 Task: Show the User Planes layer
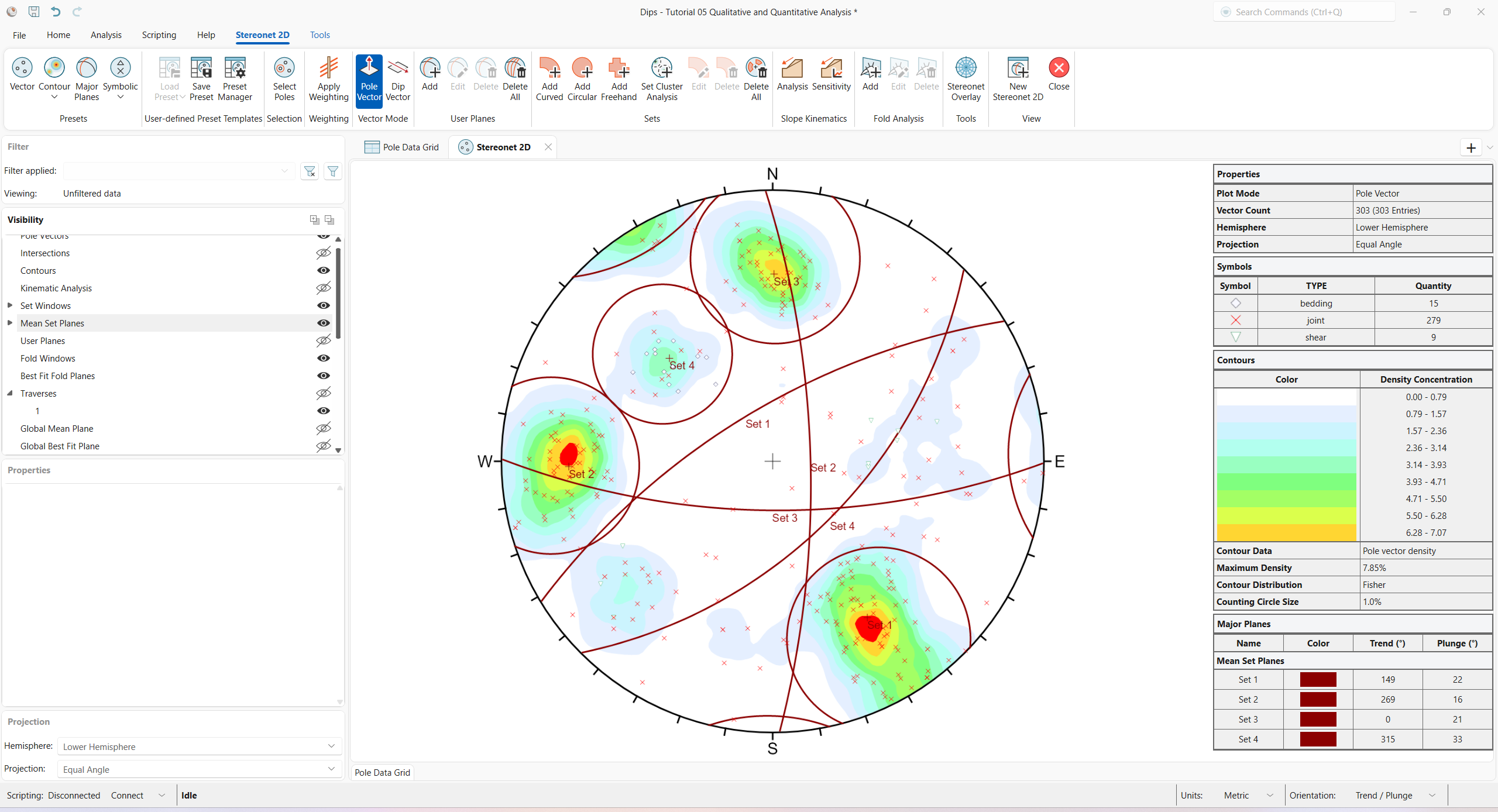[x=323, y=340]
